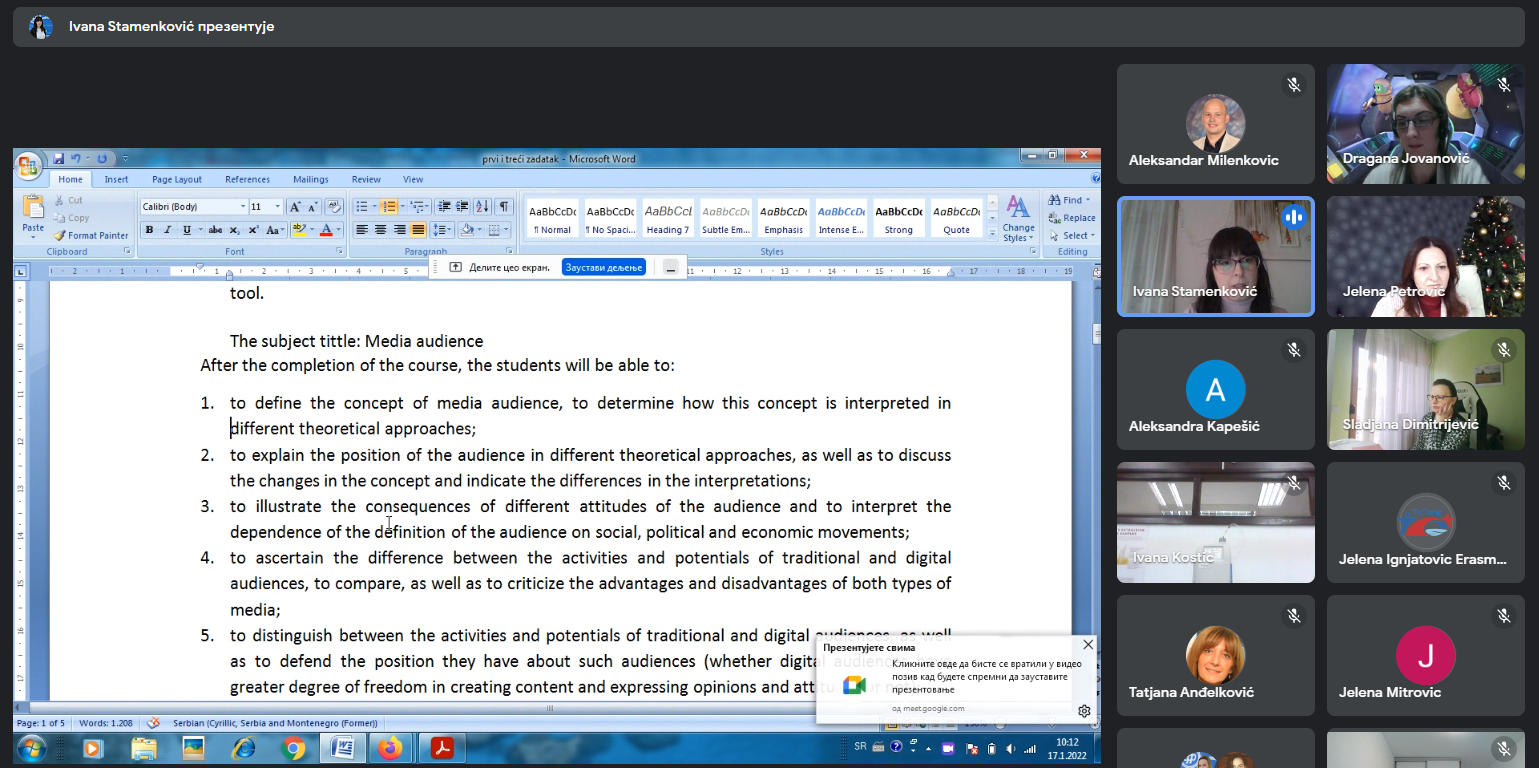Apply italic with the I icon
Image resolution: width=1539 pixels, height=768 pixels.
[168, 230]
